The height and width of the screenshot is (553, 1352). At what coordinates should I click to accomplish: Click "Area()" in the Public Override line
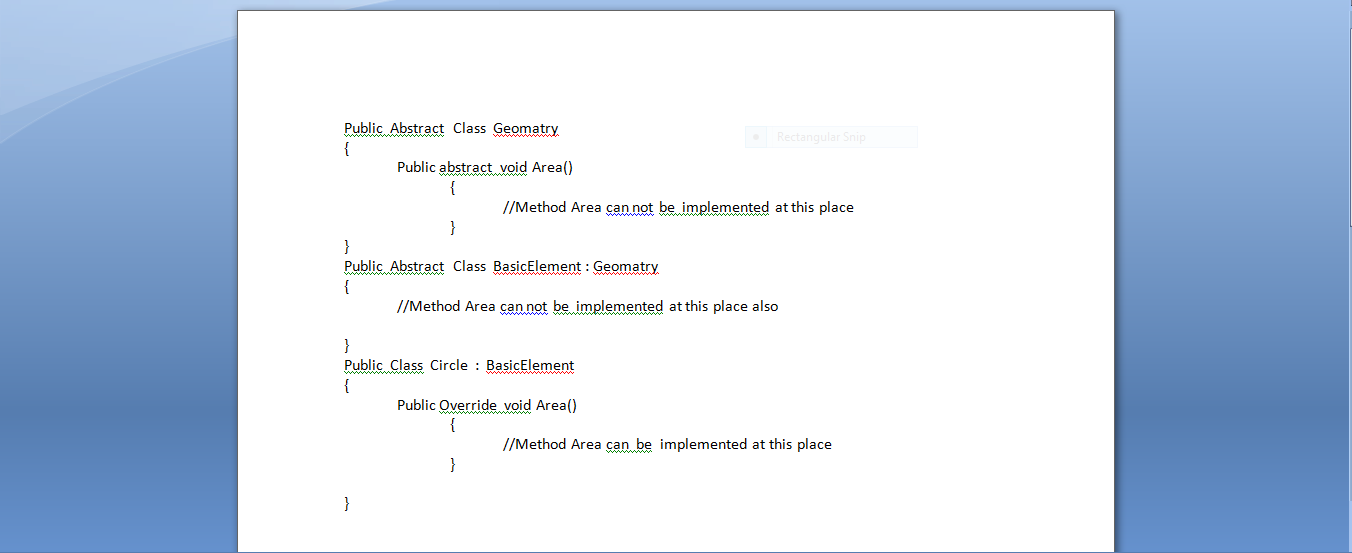tap(556, 405)
